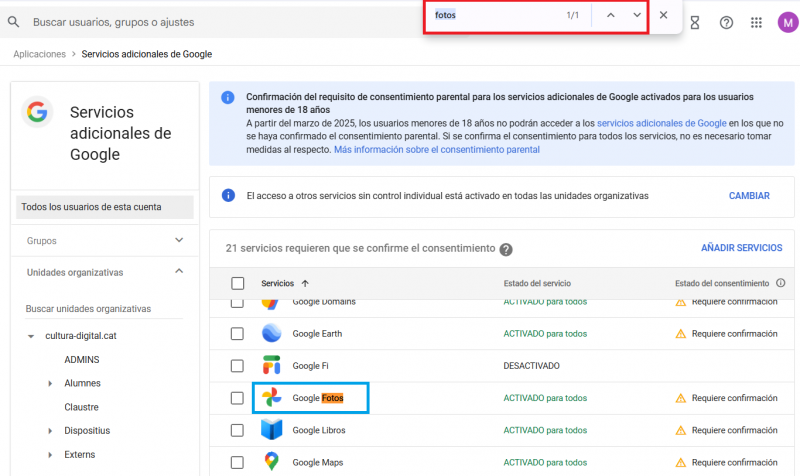The height and width of the screenshot is (476, 800).
Task: Click the Google Fotos pinwheel icon
Action: point(271,397)
